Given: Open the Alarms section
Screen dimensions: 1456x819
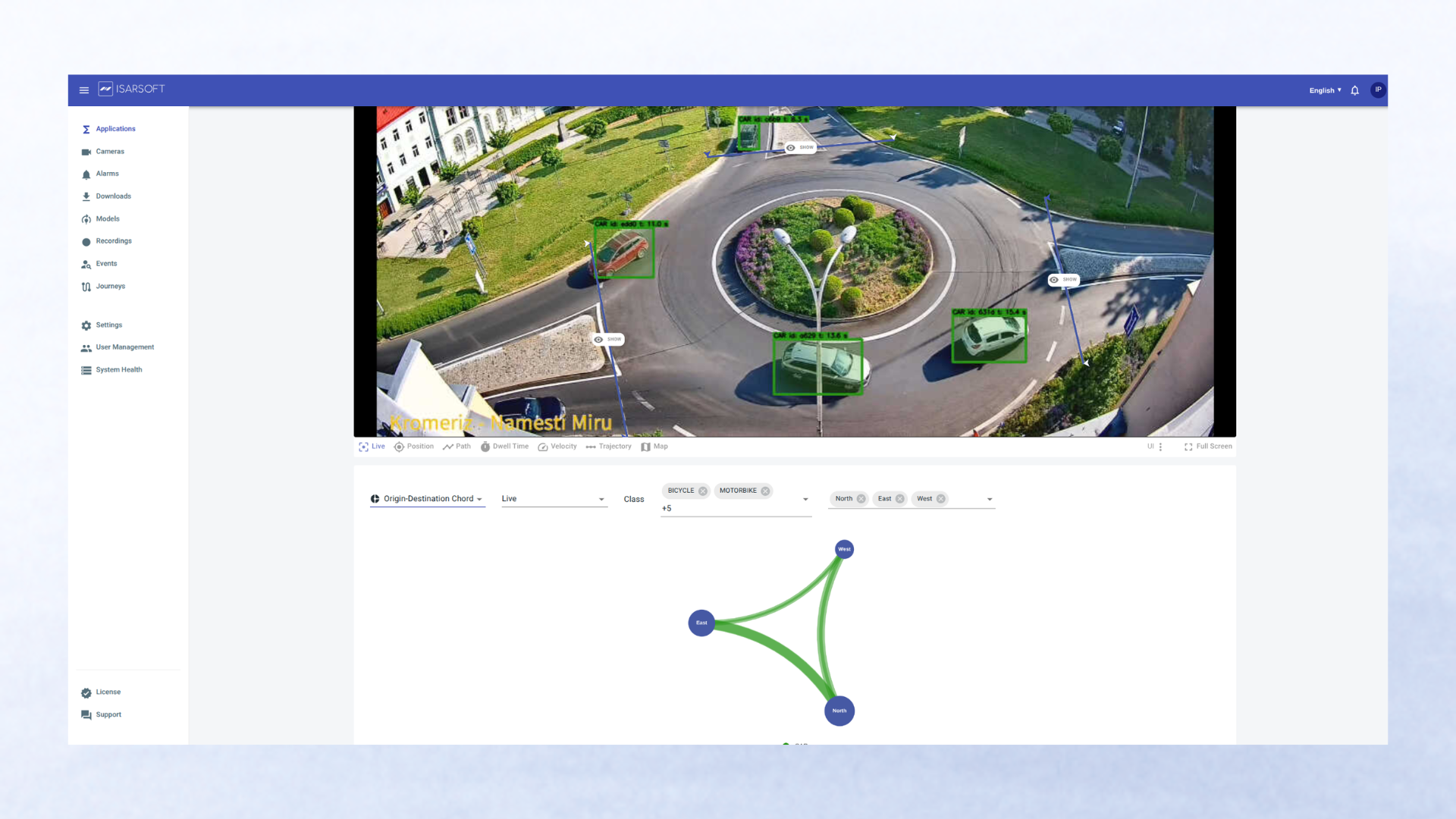Looking at the screenshot, I should (x=107, y=174).
